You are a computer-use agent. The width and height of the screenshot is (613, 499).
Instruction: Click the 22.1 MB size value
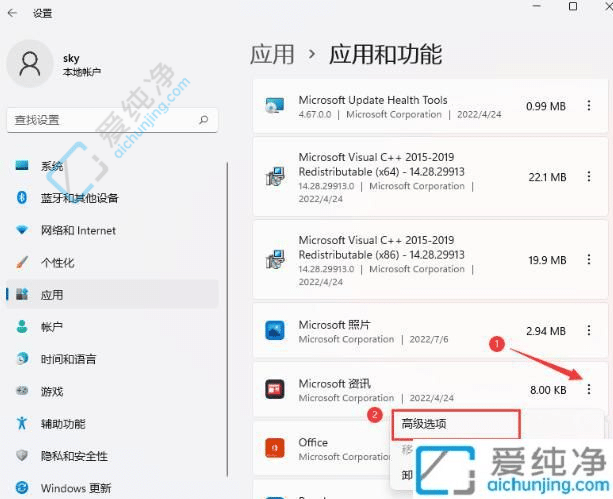point(547,178)
